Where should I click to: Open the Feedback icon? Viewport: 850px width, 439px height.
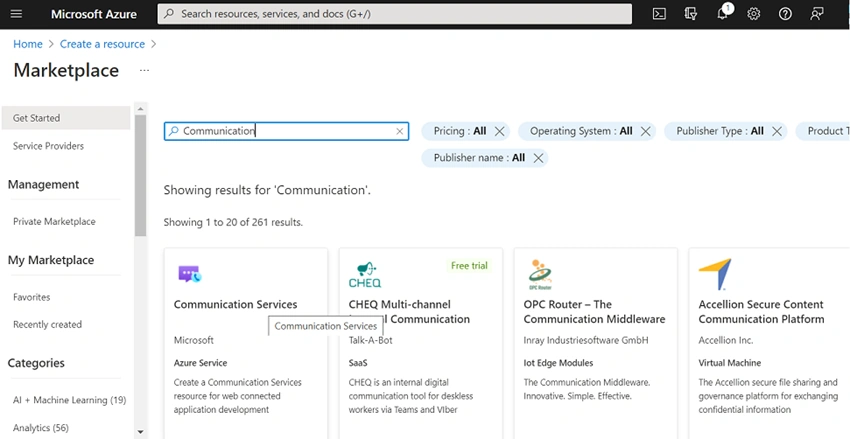click(x=816, y=14)
